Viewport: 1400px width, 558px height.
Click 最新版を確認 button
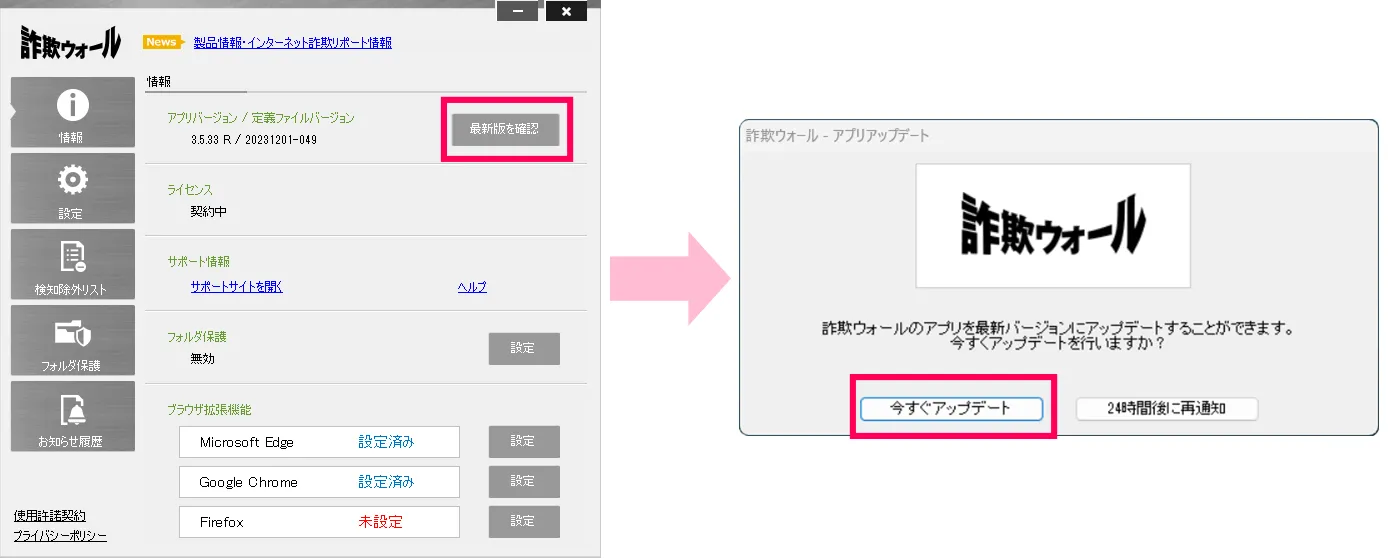pyautogui.click(x=505, y=129)
